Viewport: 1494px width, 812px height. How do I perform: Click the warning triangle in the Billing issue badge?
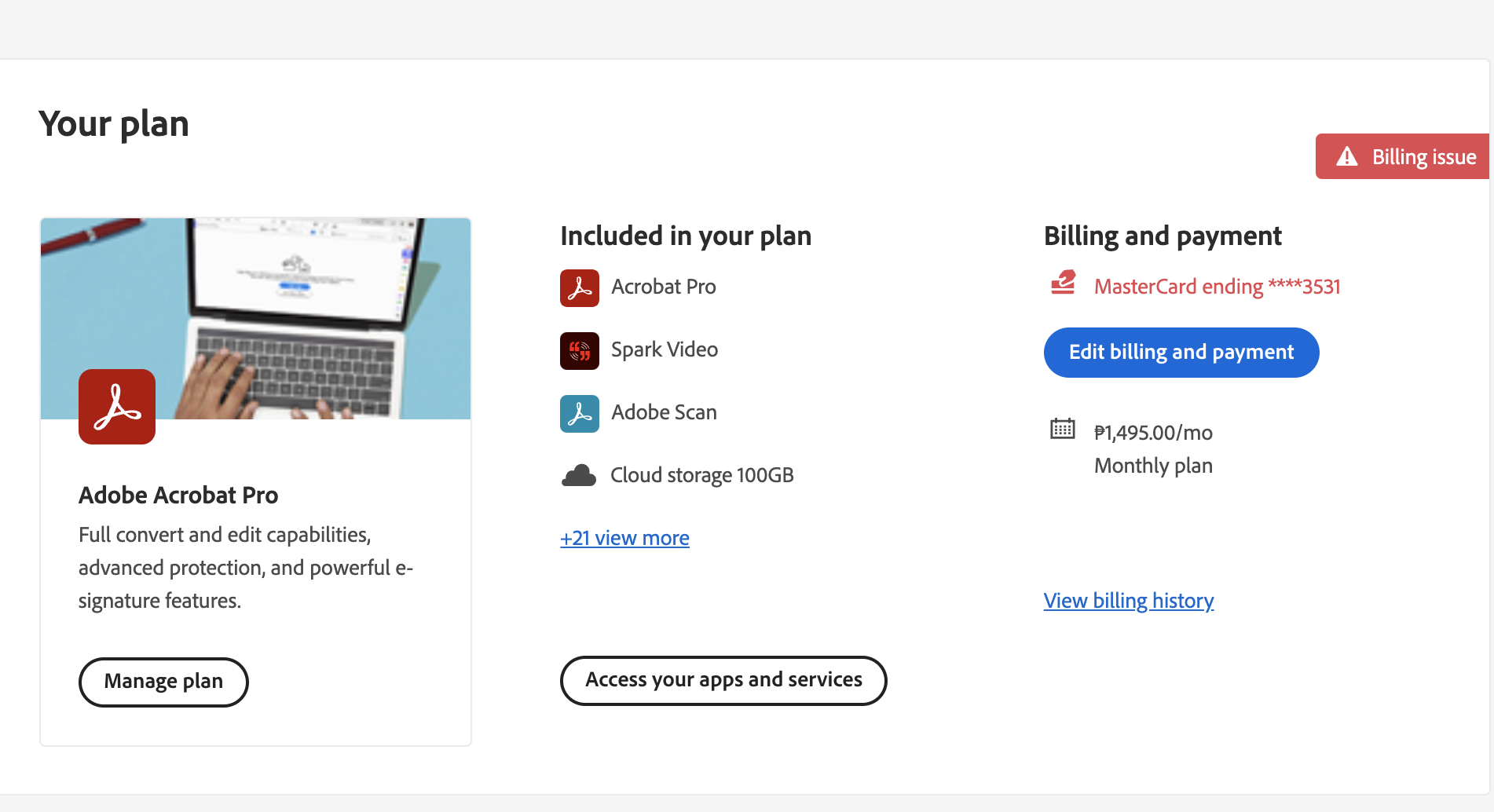point(1346,156)
